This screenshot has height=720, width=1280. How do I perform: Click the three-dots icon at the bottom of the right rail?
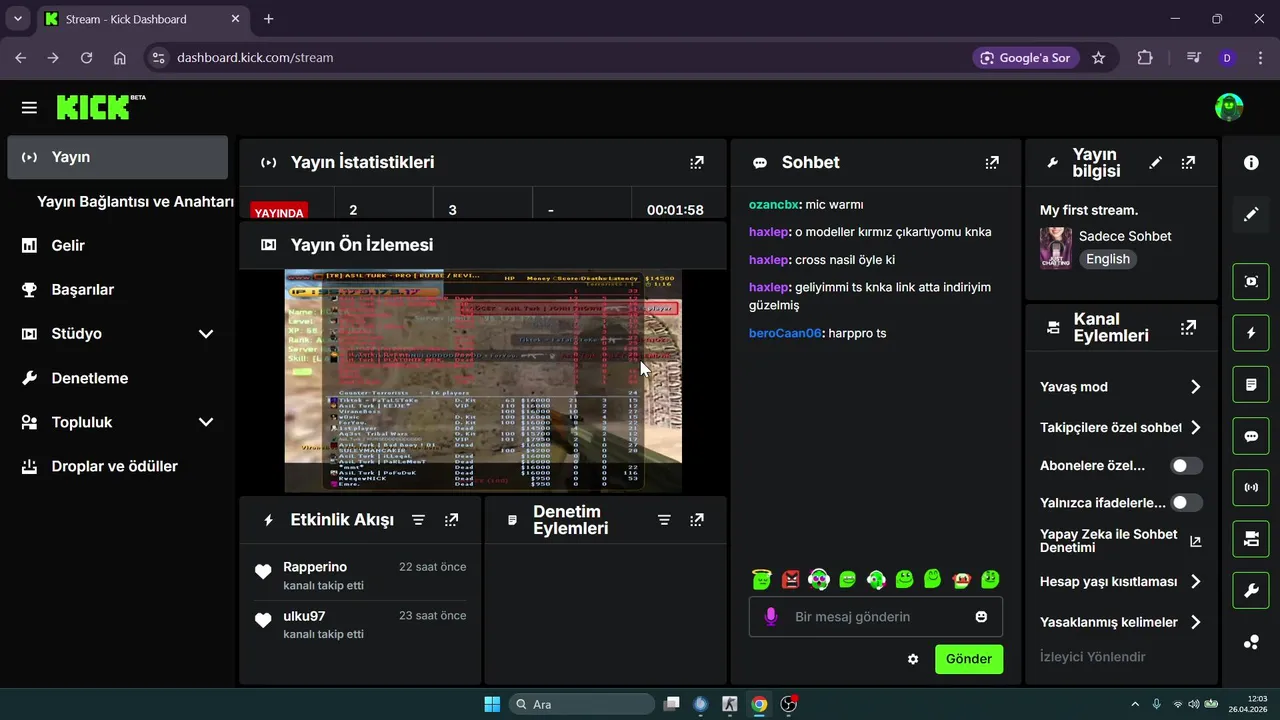(1251, 643)
